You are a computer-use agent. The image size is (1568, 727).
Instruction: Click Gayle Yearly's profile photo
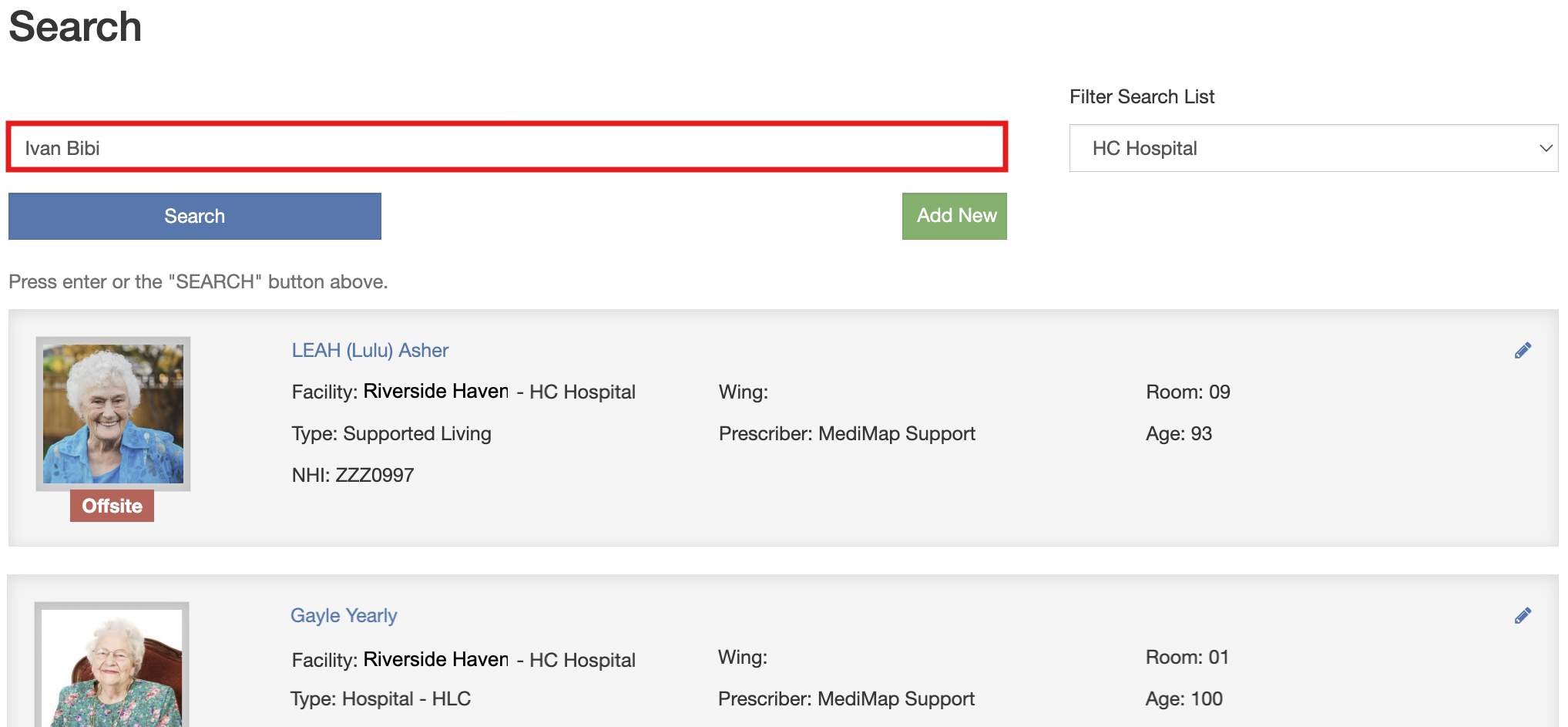[x=112, y=667]
